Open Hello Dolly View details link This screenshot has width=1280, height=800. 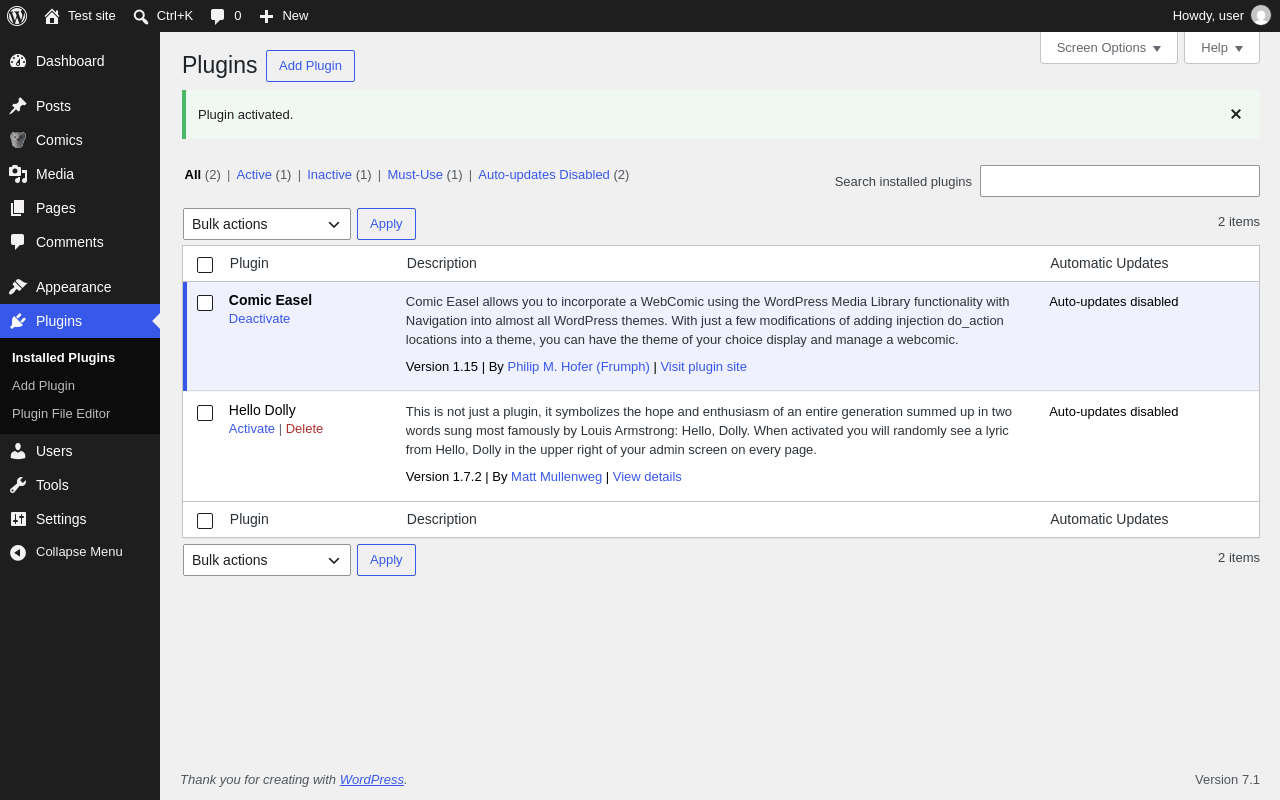tap(647, 477)
